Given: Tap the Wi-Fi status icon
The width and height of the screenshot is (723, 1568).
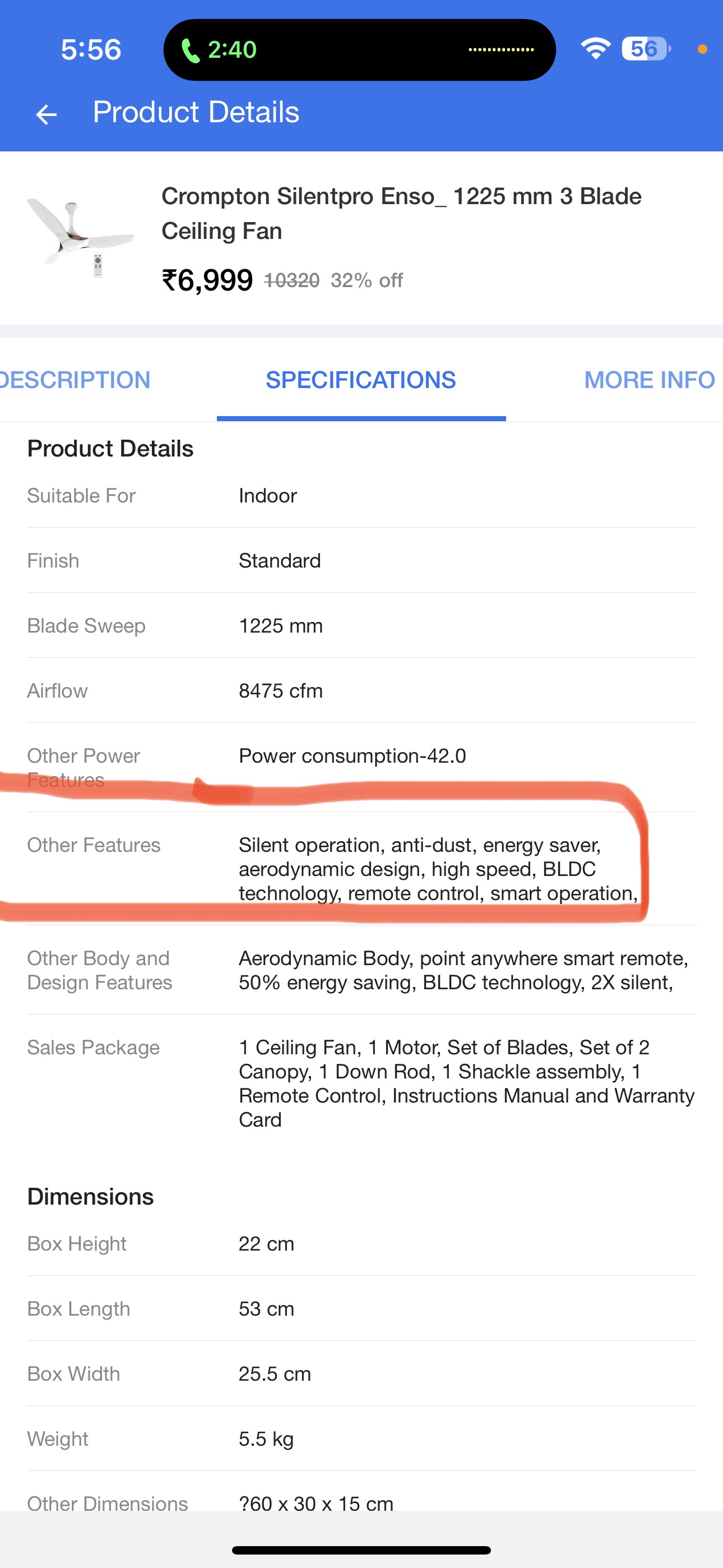Looking at the screenshot, I should [595, 49].
